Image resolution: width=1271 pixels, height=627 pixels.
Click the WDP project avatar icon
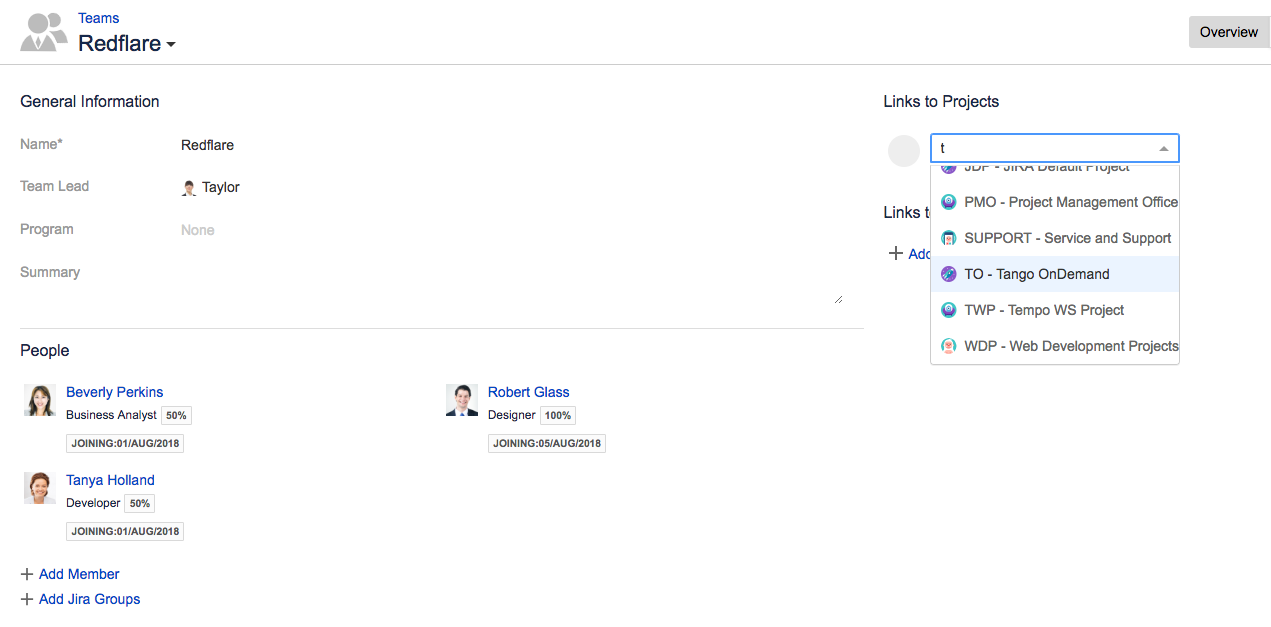pos(949,346)
